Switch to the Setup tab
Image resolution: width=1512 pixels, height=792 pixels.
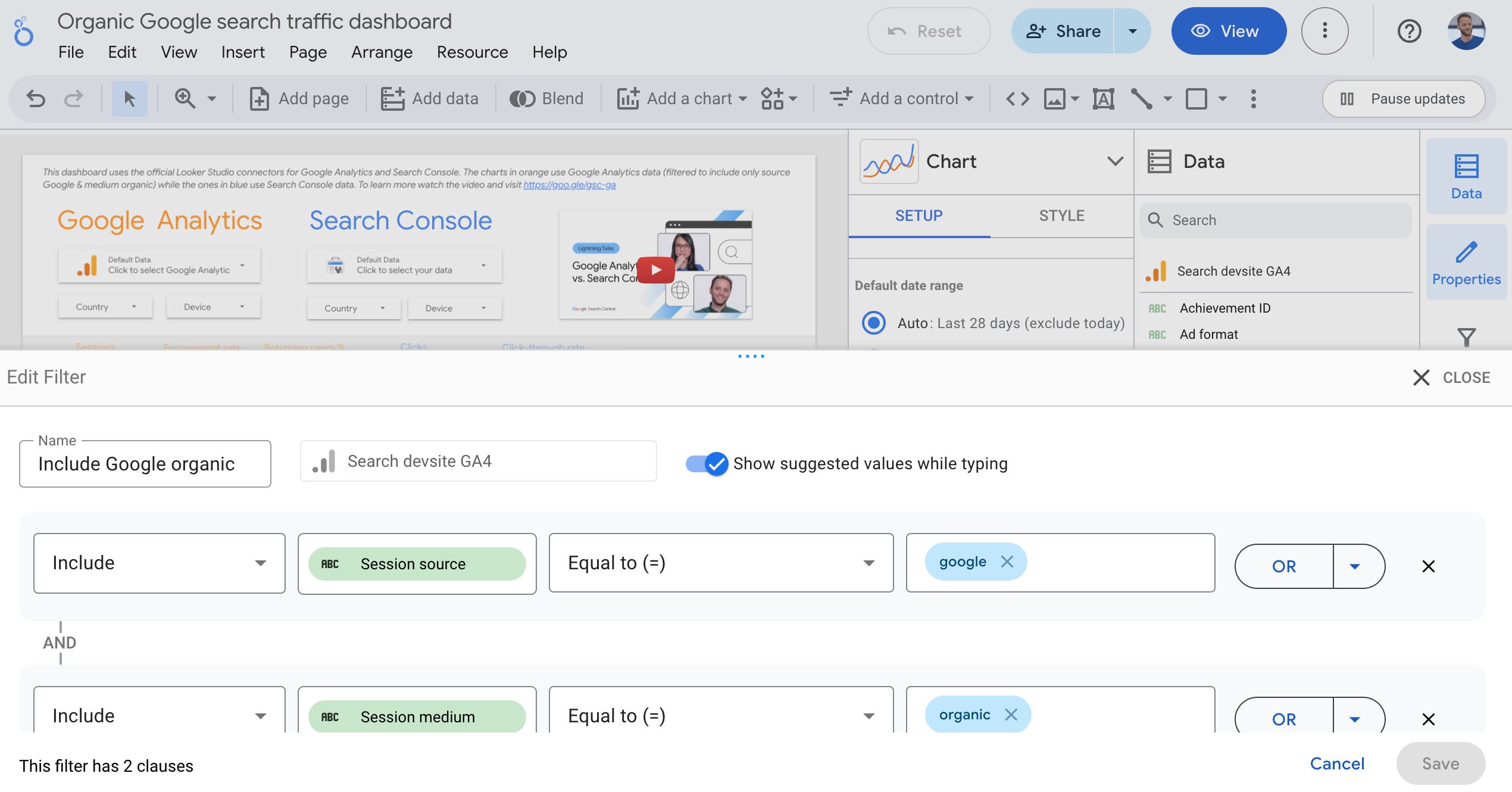[x=918, y=215]
